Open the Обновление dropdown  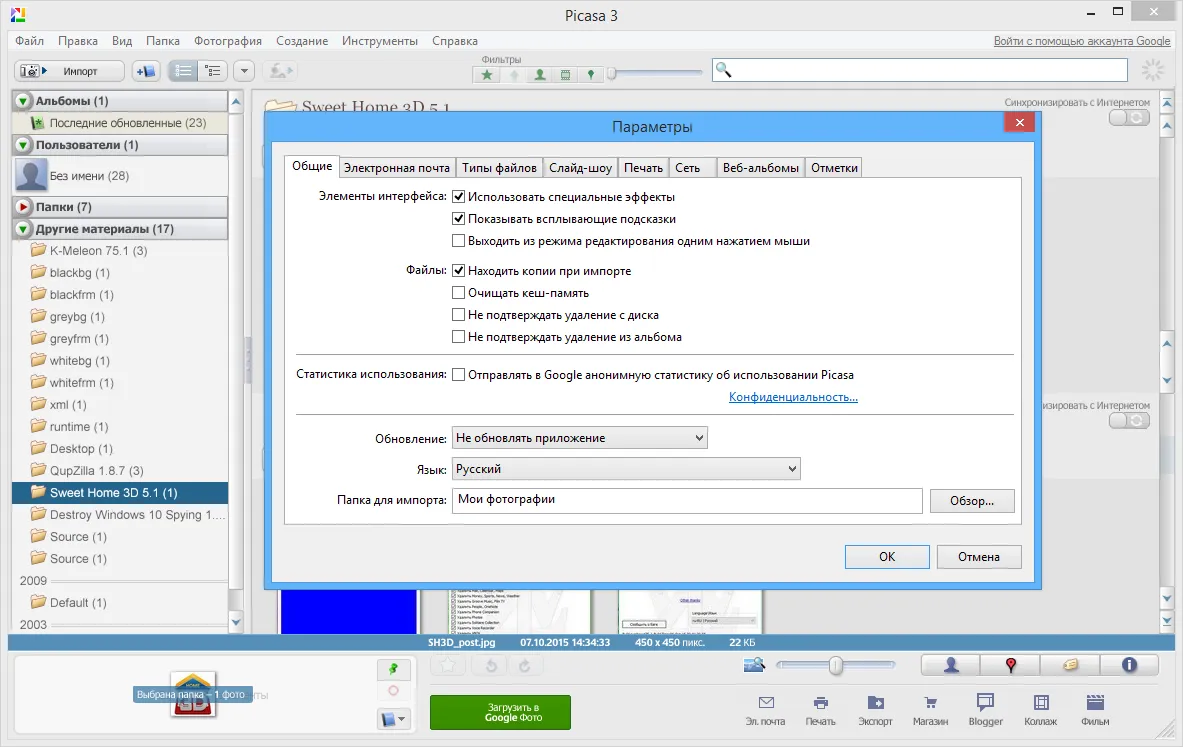[579, 438]
